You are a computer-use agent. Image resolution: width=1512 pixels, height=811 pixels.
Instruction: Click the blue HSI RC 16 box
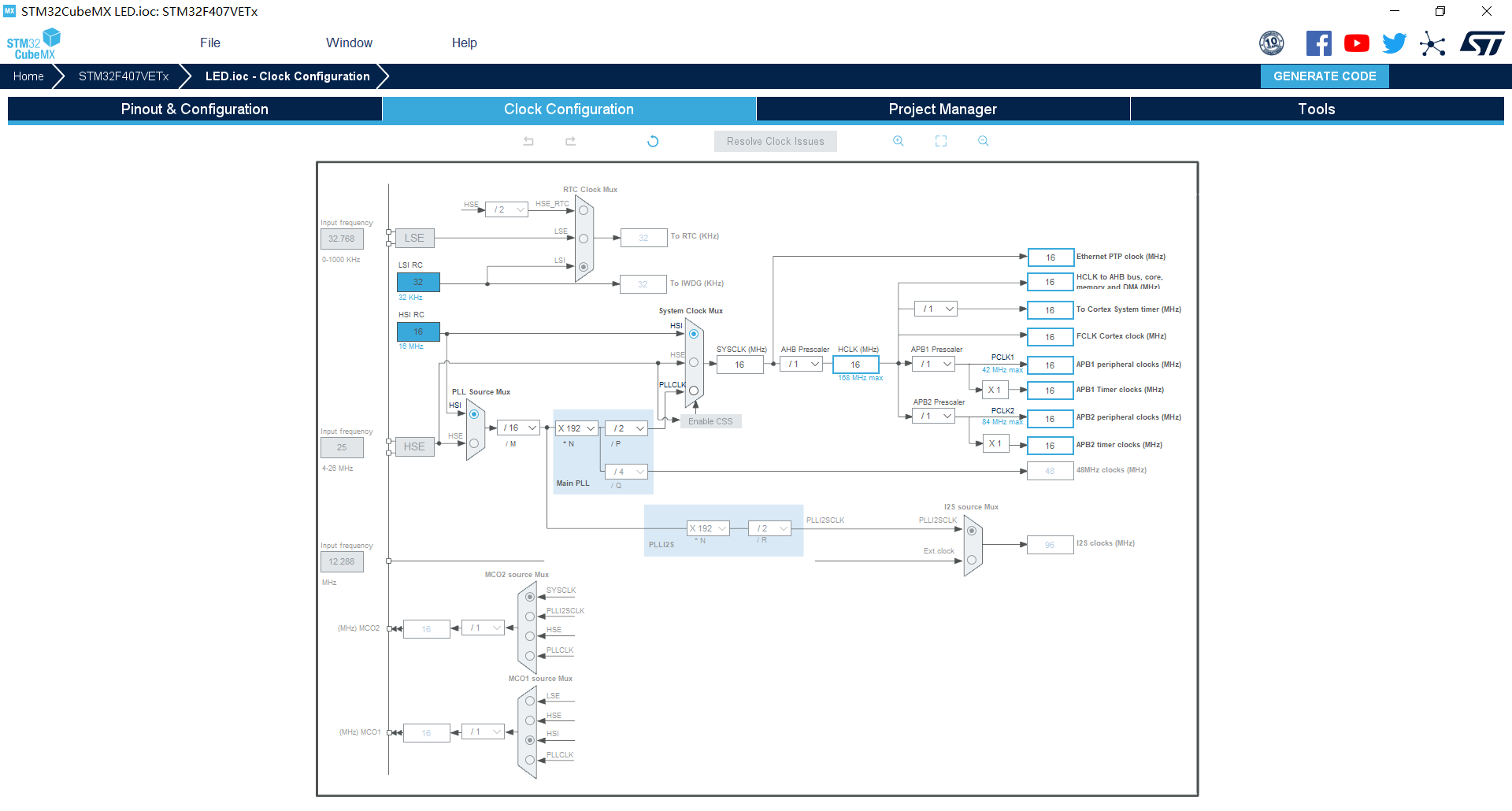pos(418,331)
